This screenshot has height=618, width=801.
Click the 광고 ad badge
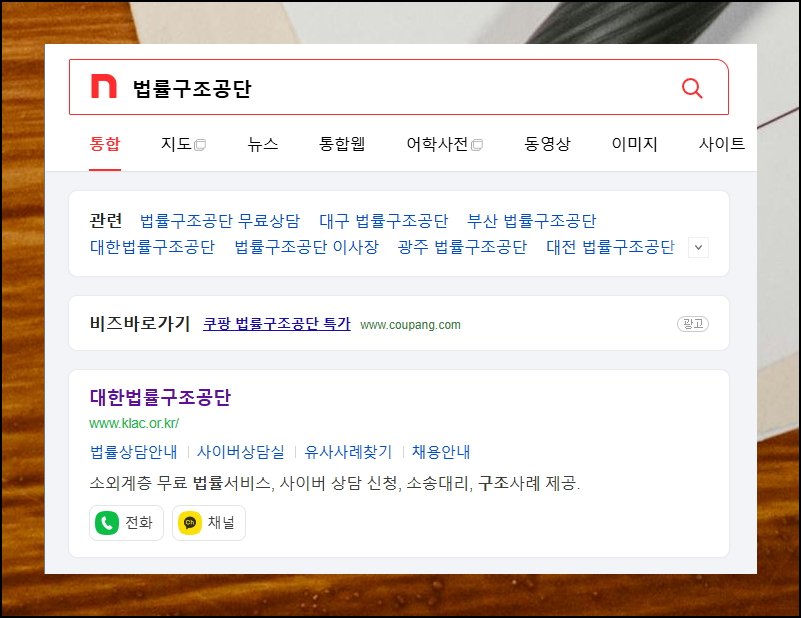click(x=693, y=324)
